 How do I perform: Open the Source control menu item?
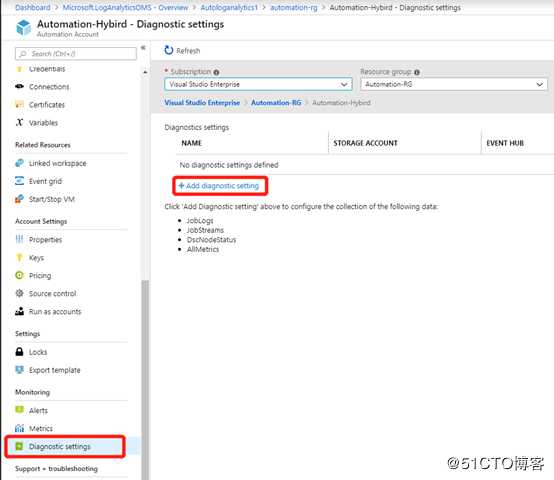tap(52, 294)
